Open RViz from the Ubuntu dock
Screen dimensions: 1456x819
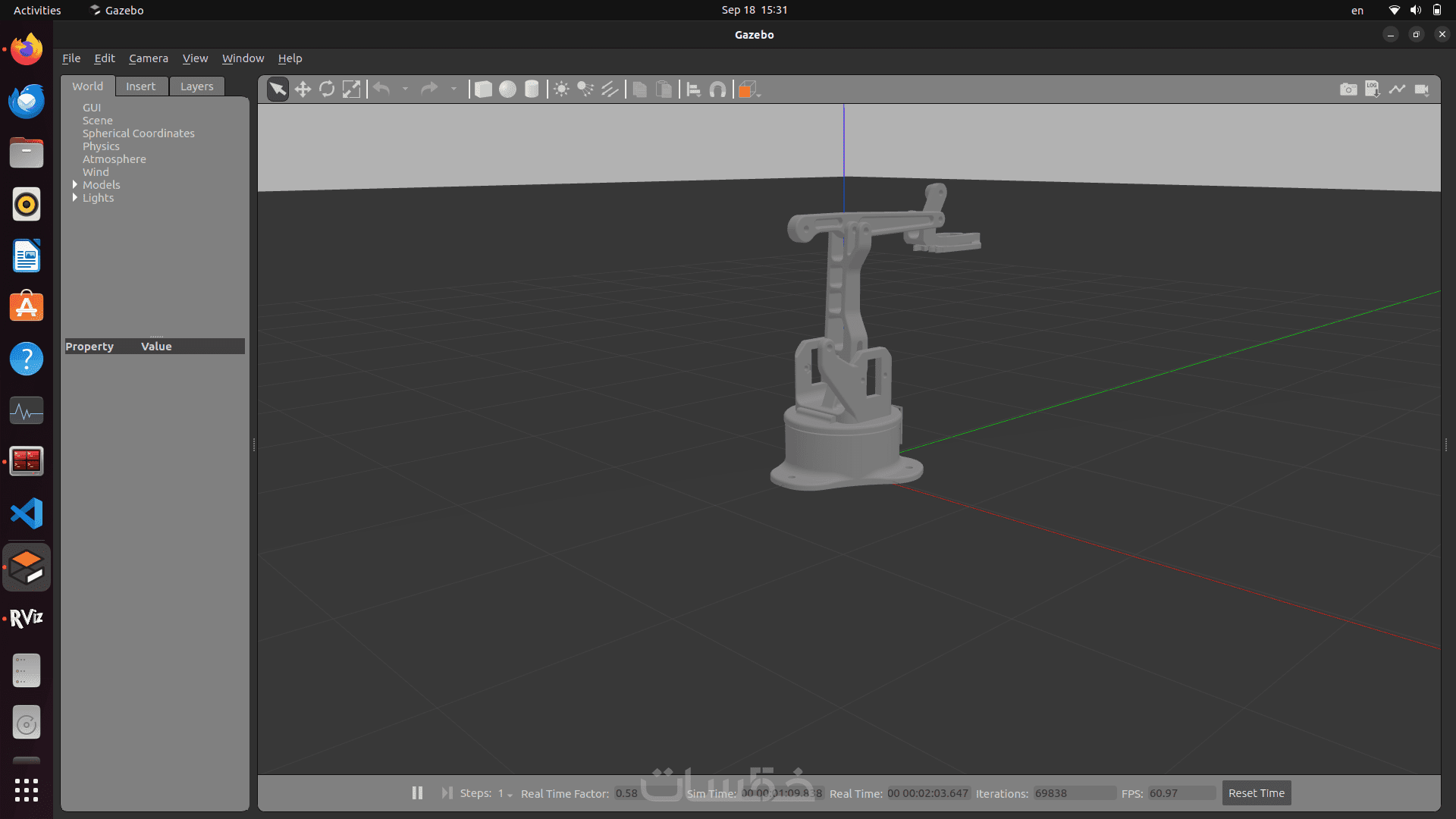point(27,618)
